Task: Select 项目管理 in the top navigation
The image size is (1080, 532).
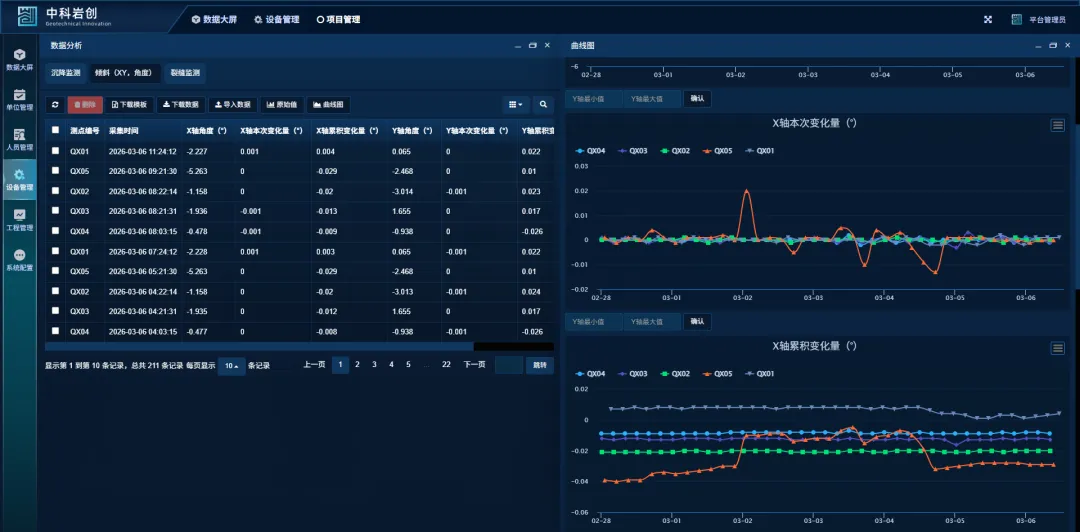Action: point(338,19)
